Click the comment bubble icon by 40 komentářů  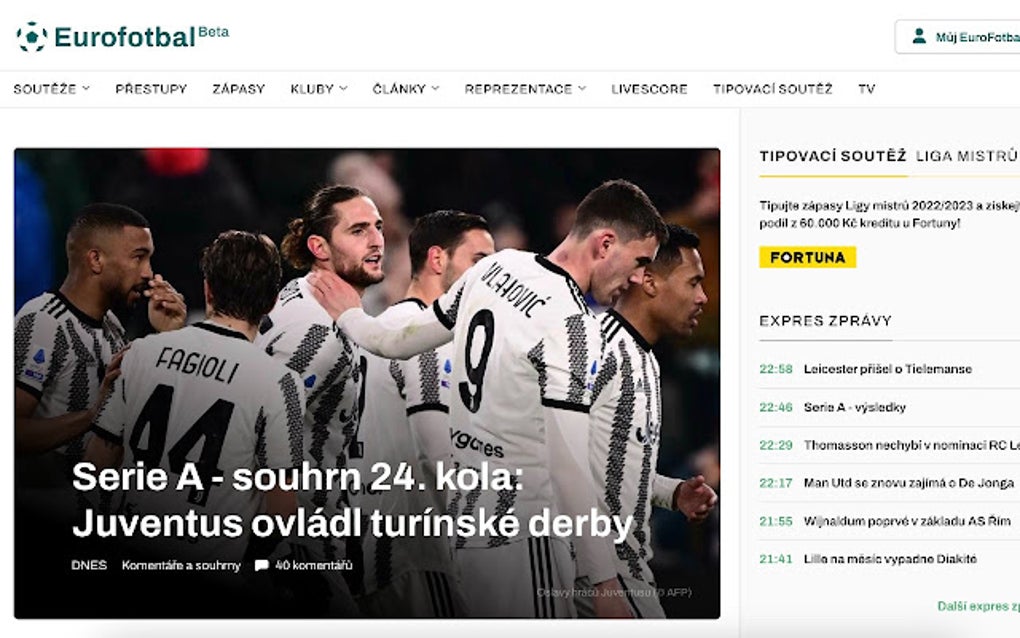coord(262,565)
